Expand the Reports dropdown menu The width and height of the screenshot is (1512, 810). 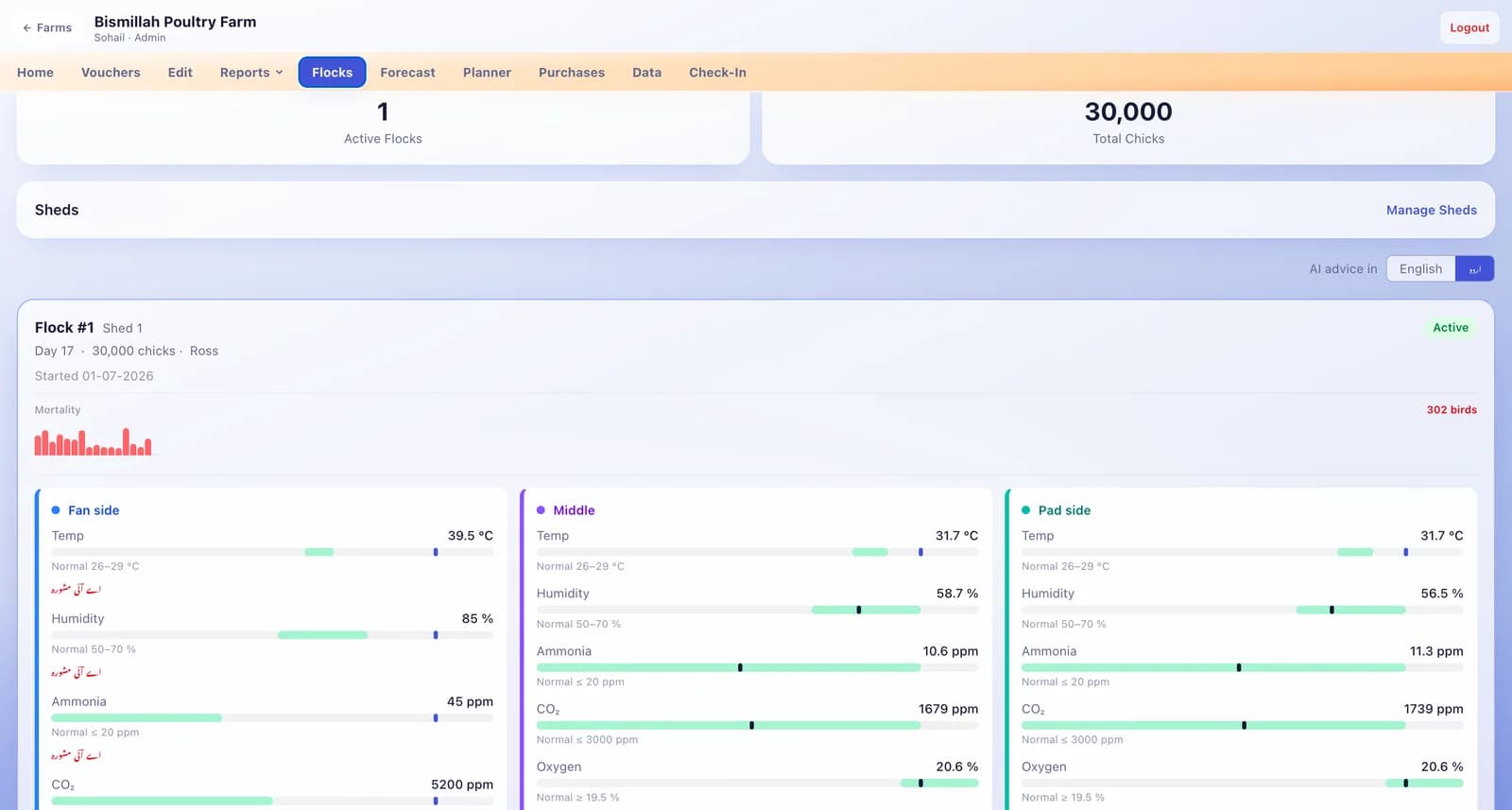coord(251,72)
